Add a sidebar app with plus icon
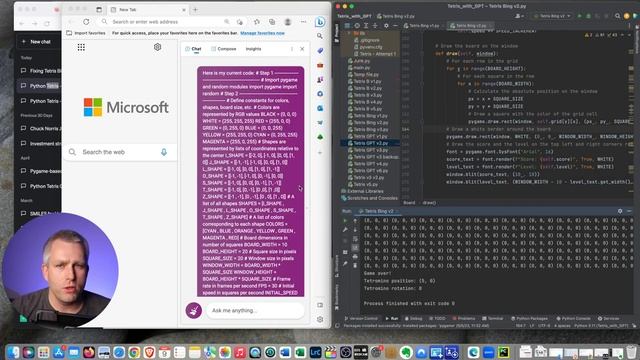This screenshot has height=360, width=640. (320, 153)
